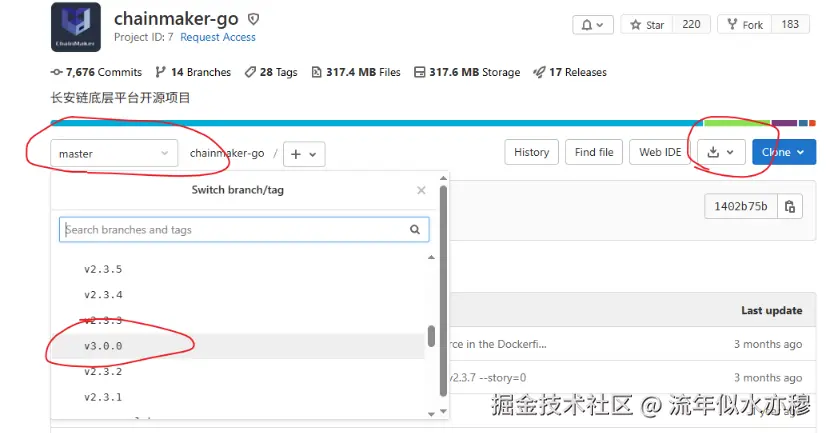Click the purple language bar segment

(x=784, y=123)
